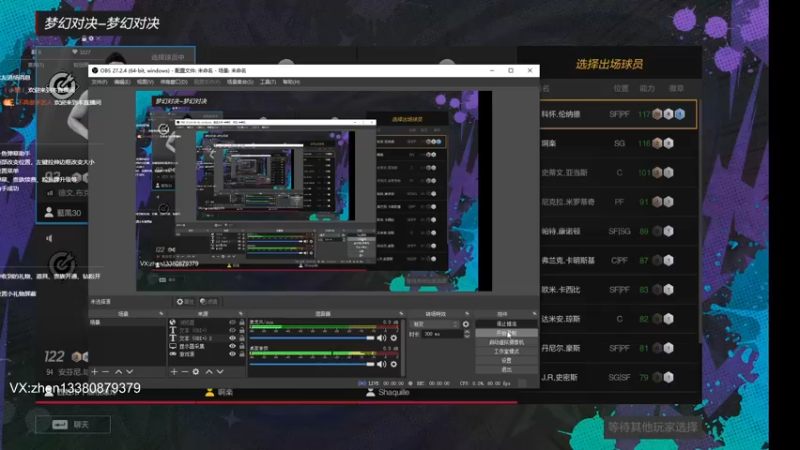800x450 pixels.
Task: Add a new scene with the plus button
Action: click(x=94, y=372)
